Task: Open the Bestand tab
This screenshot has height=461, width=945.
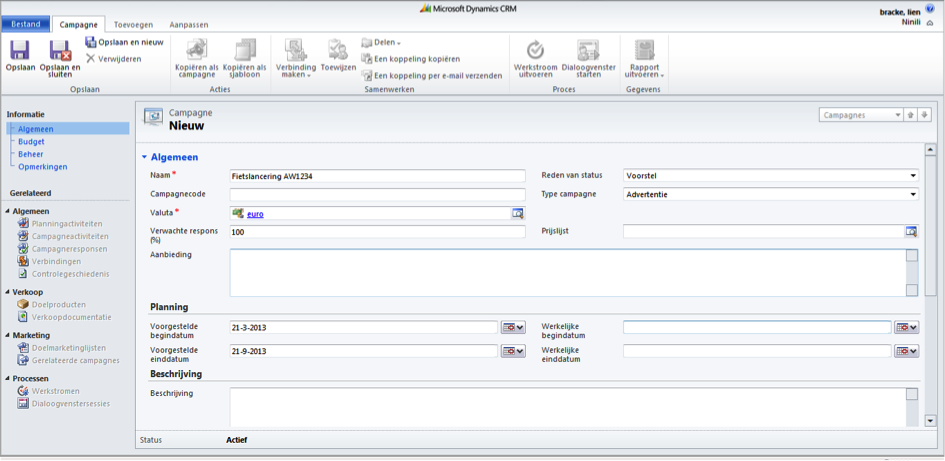Action: (x=26, y=23)
